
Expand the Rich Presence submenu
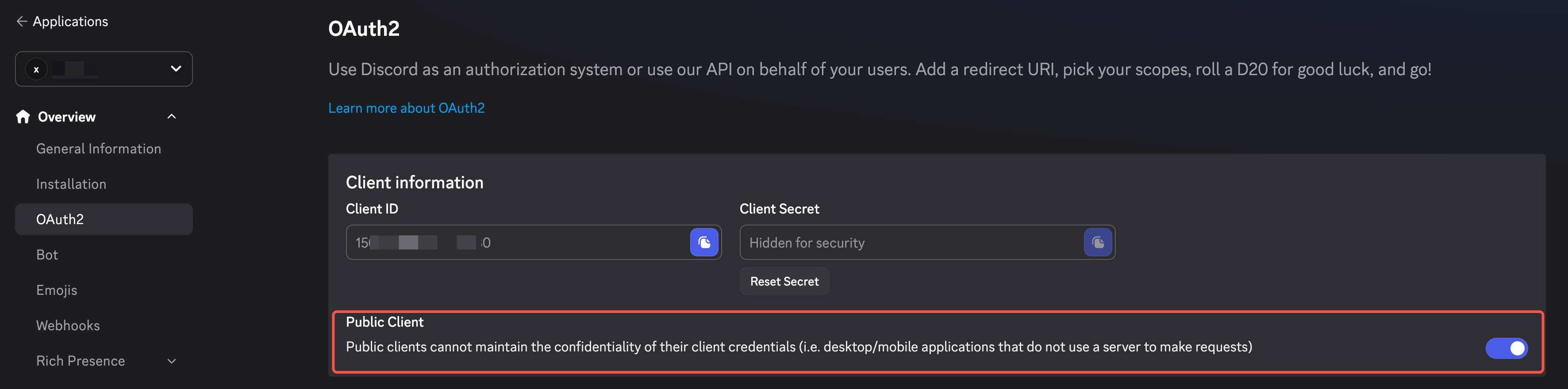click(x=172, y=361)
